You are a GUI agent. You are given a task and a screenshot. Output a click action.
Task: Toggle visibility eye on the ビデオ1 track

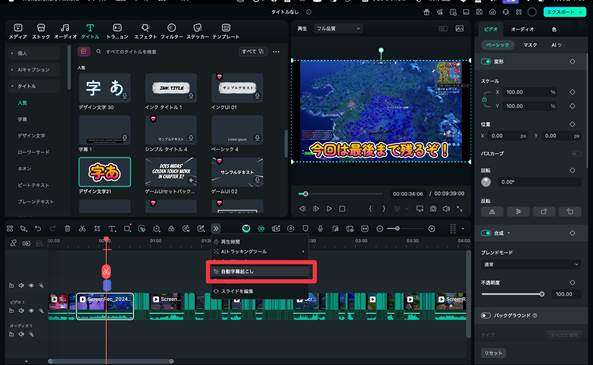[x=31, y=311]
